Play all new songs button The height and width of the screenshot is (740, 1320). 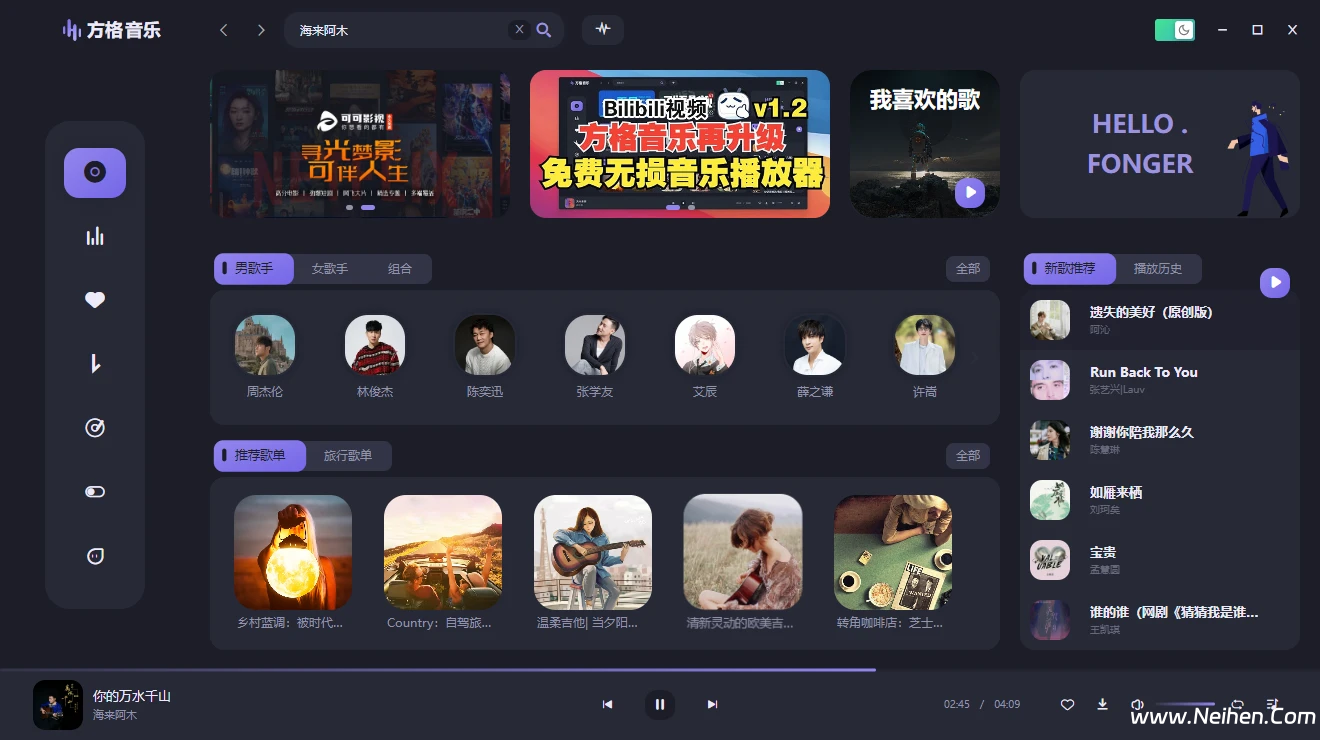point(1275,283)
